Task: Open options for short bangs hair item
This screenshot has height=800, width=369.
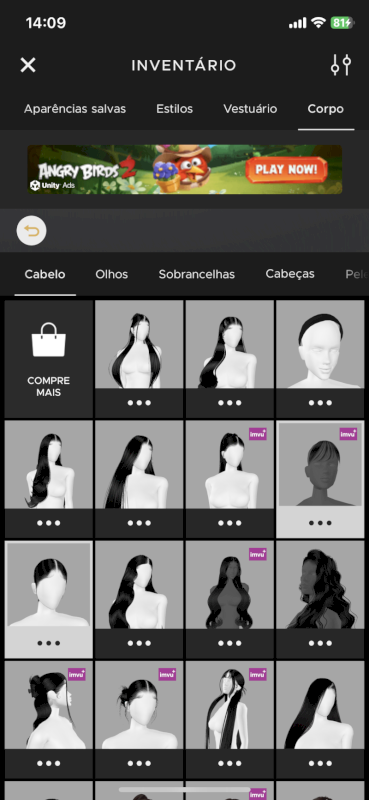Action: click(320, 523)
